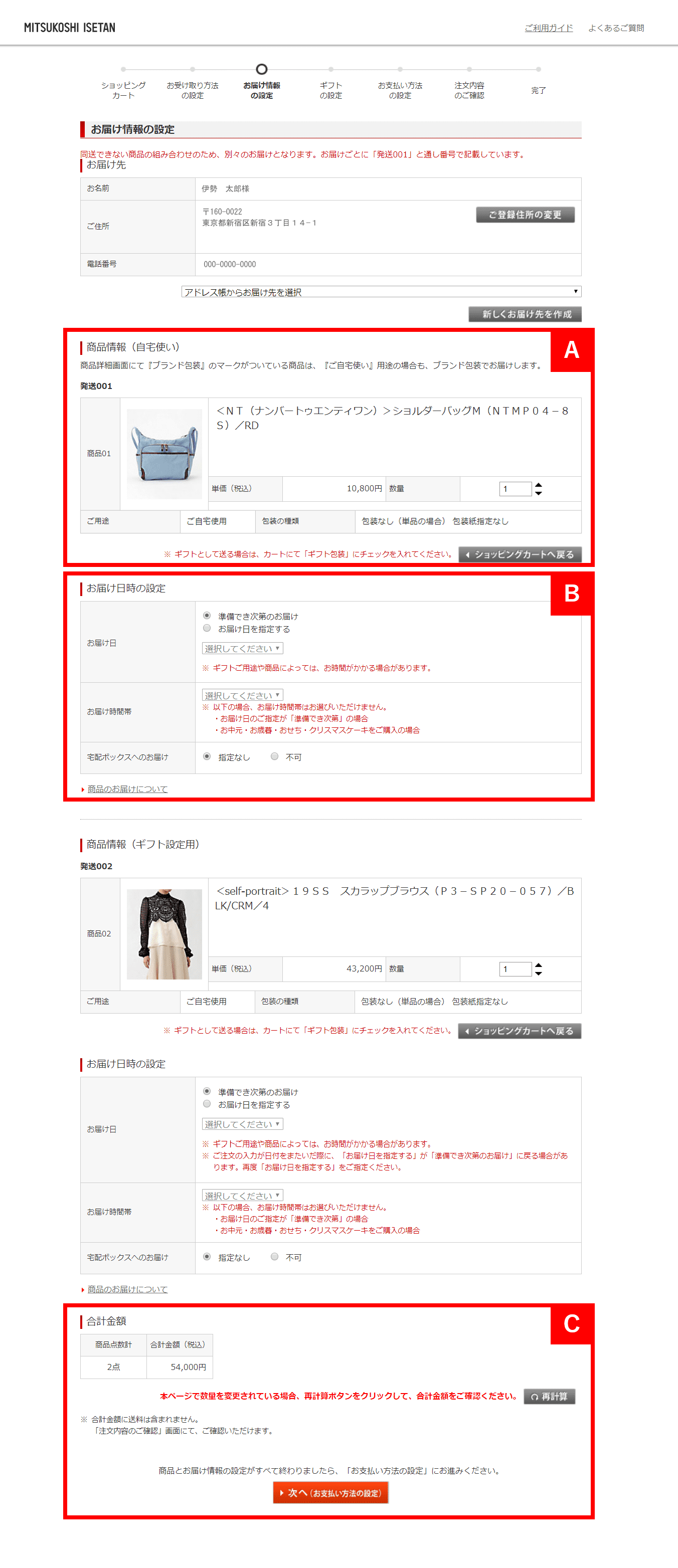The width and height of the screenshot is (678, 1568).
Task: Click quantity input field for shoulder bag
Action: click(516, 489)
